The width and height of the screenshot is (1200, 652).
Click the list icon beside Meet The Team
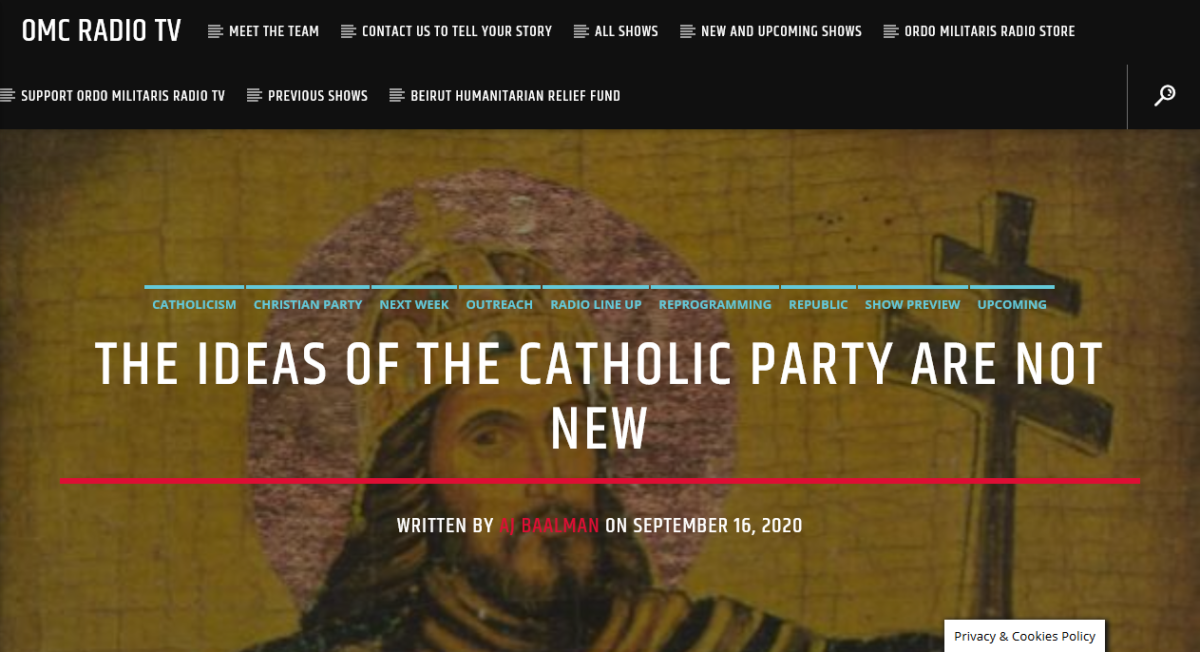215,31
